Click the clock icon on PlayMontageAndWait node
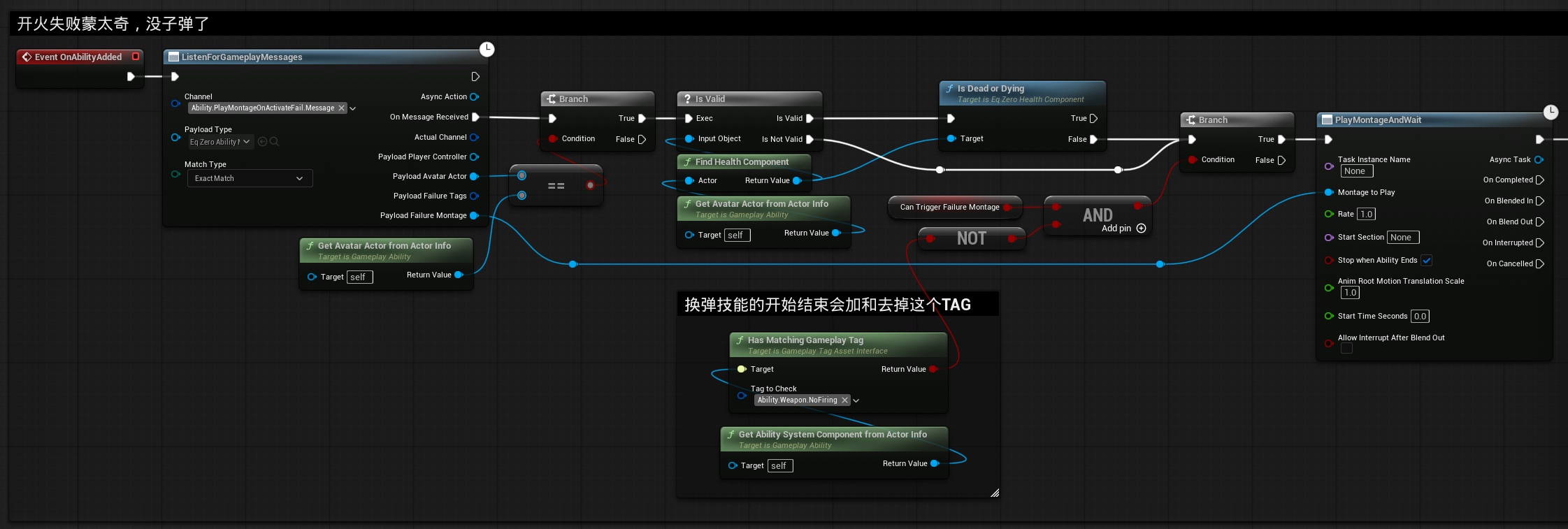The height and width of the screenshot is (529, 1568). 1551,112
